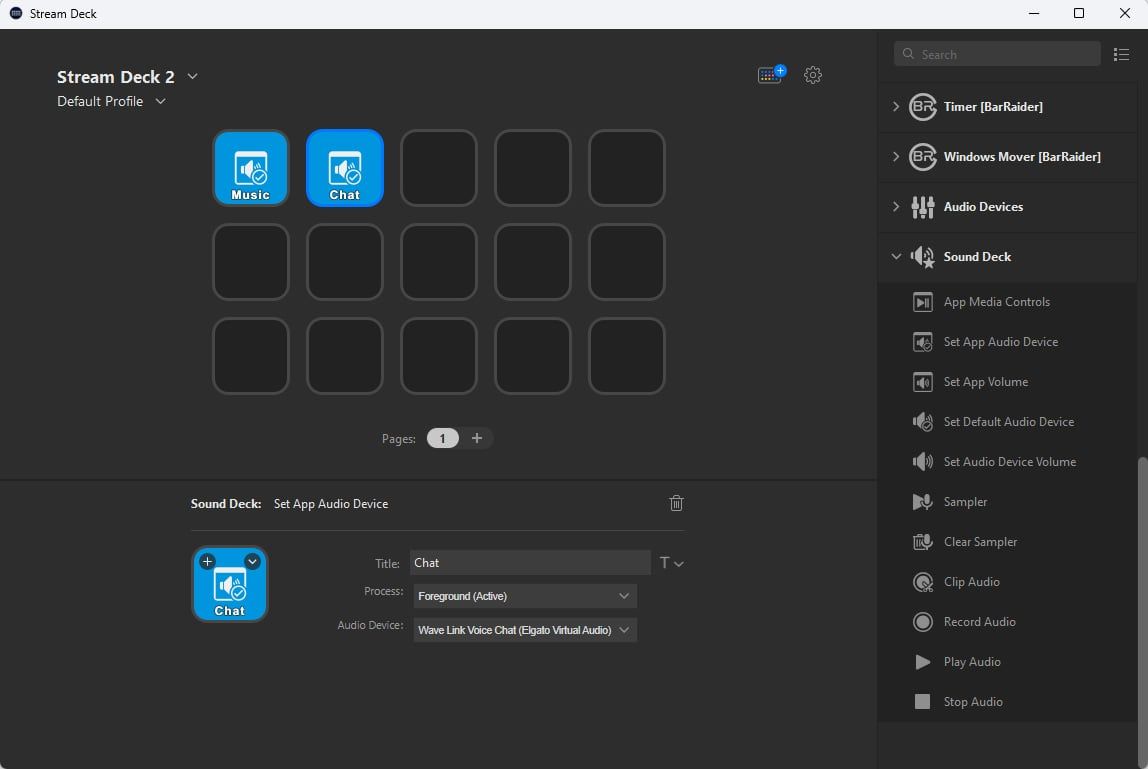Select the Play Audio action
Image resolution: width=1148 pixels, height=769 pixels.
click(x=971, y=662)
